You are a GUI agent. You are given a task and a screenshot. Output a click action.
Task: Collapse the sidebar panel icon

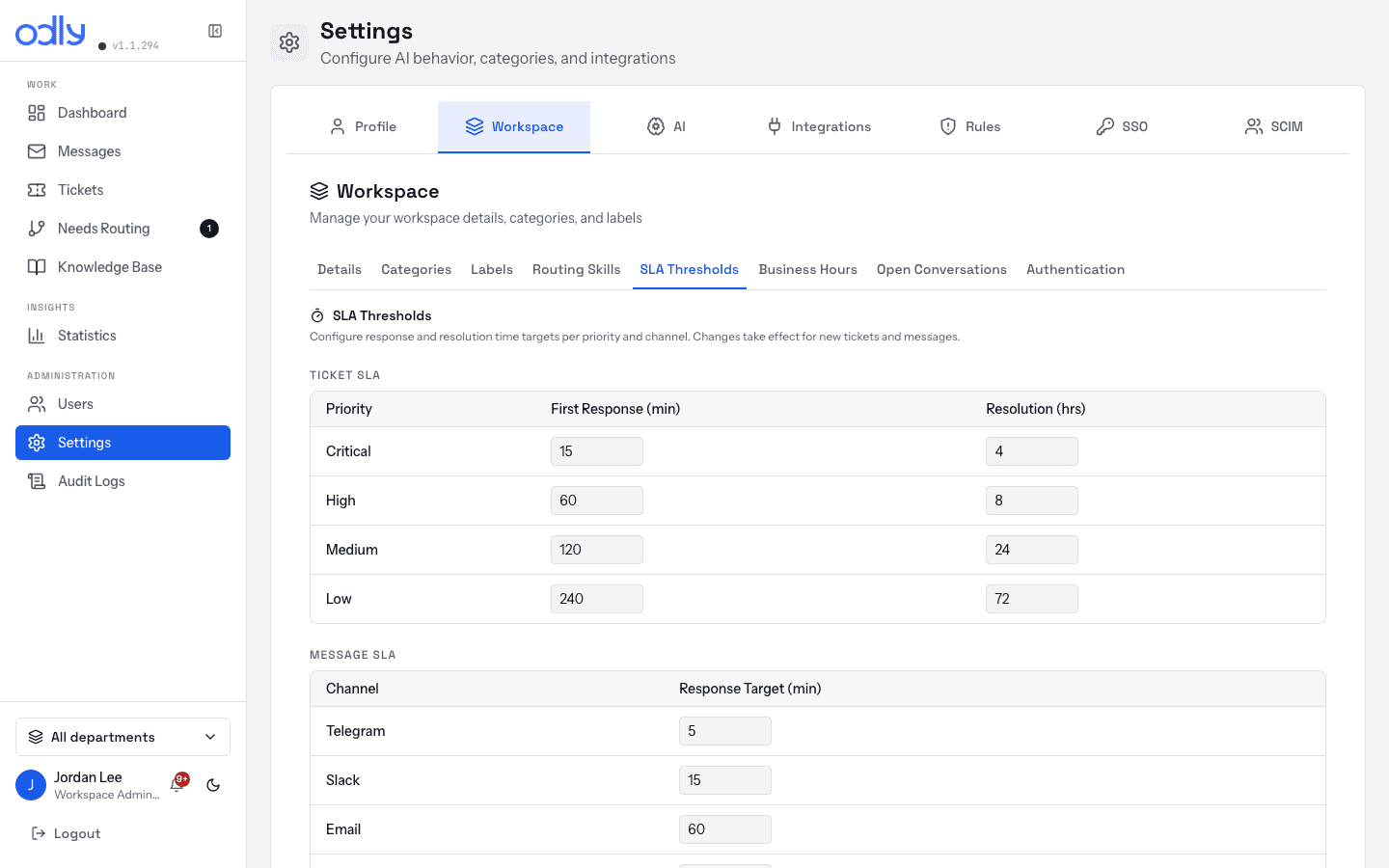click(215, 31)
